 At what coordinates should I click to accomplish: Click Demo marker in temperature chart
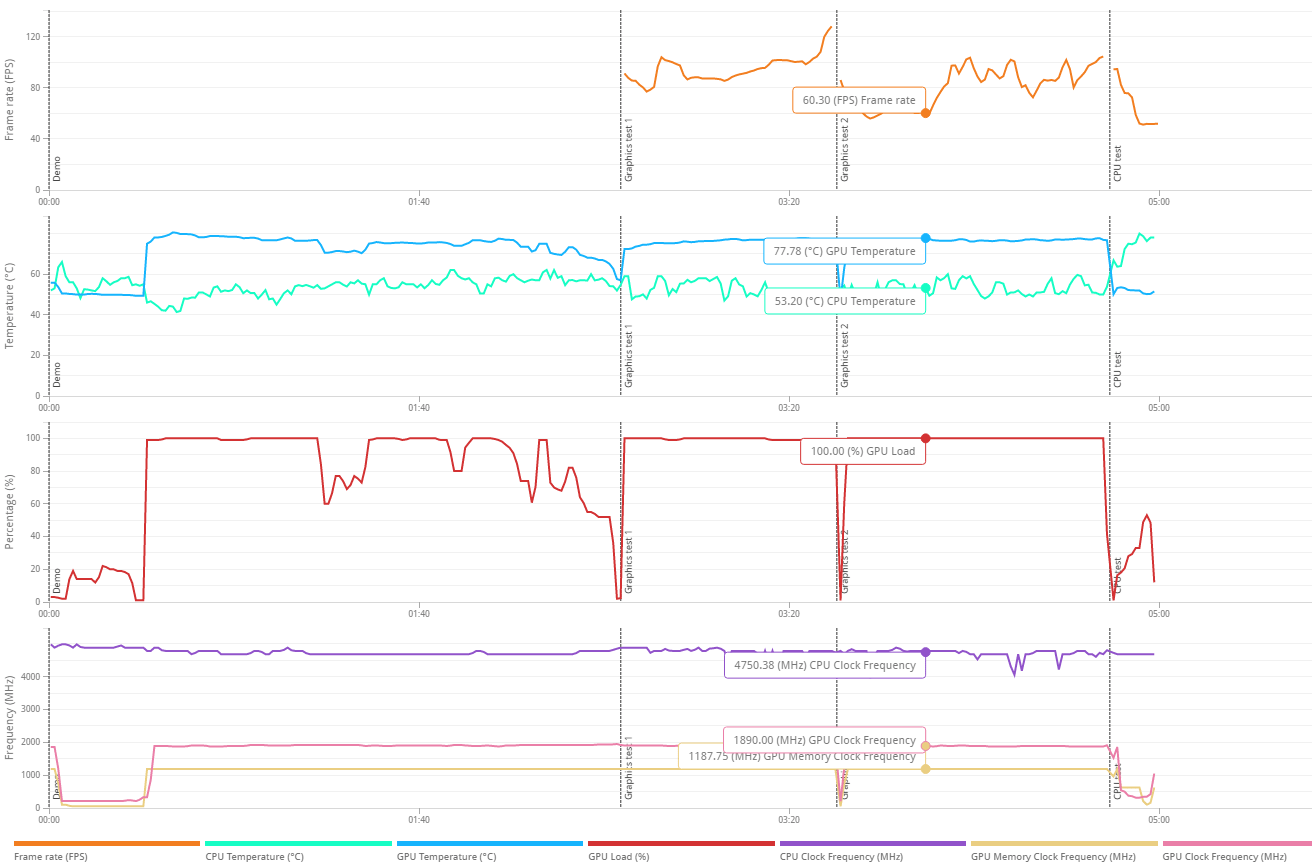click(x=57, y=374)
